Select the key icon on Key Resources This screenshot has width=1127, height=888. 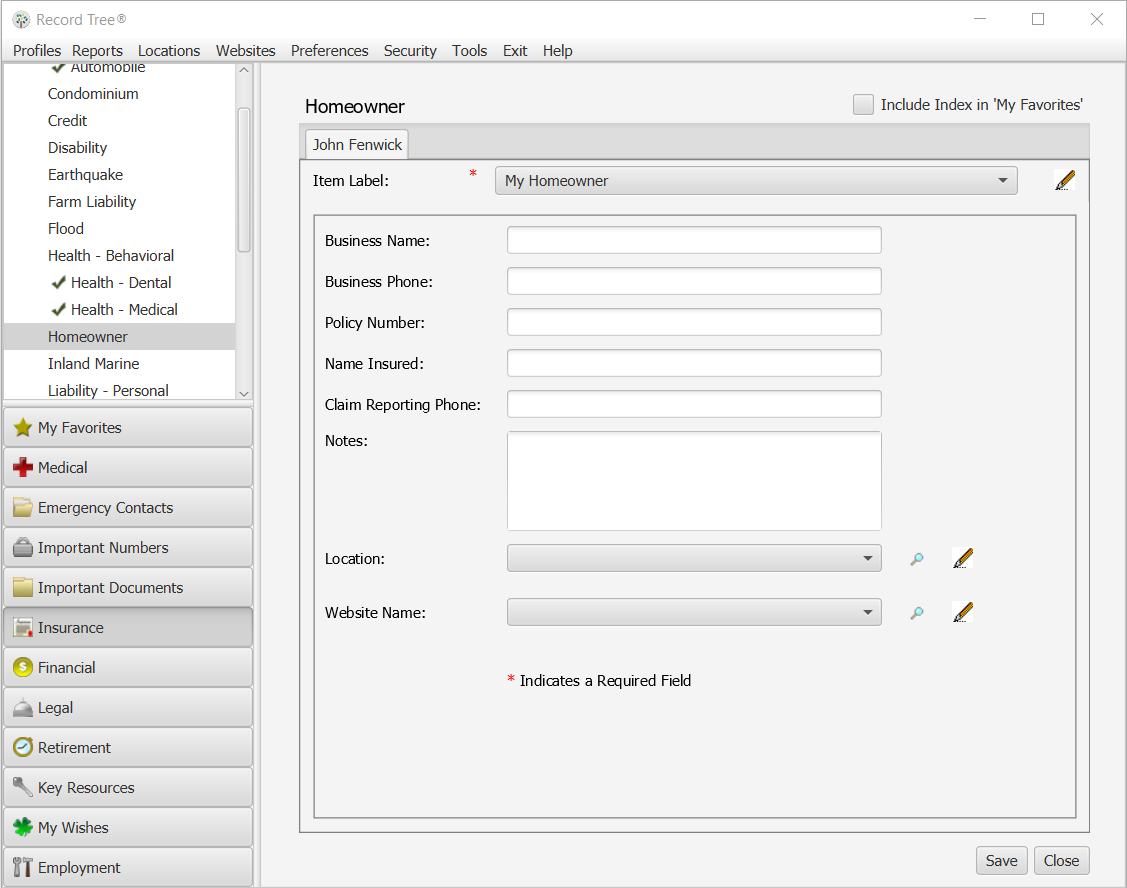pos(21,787)
